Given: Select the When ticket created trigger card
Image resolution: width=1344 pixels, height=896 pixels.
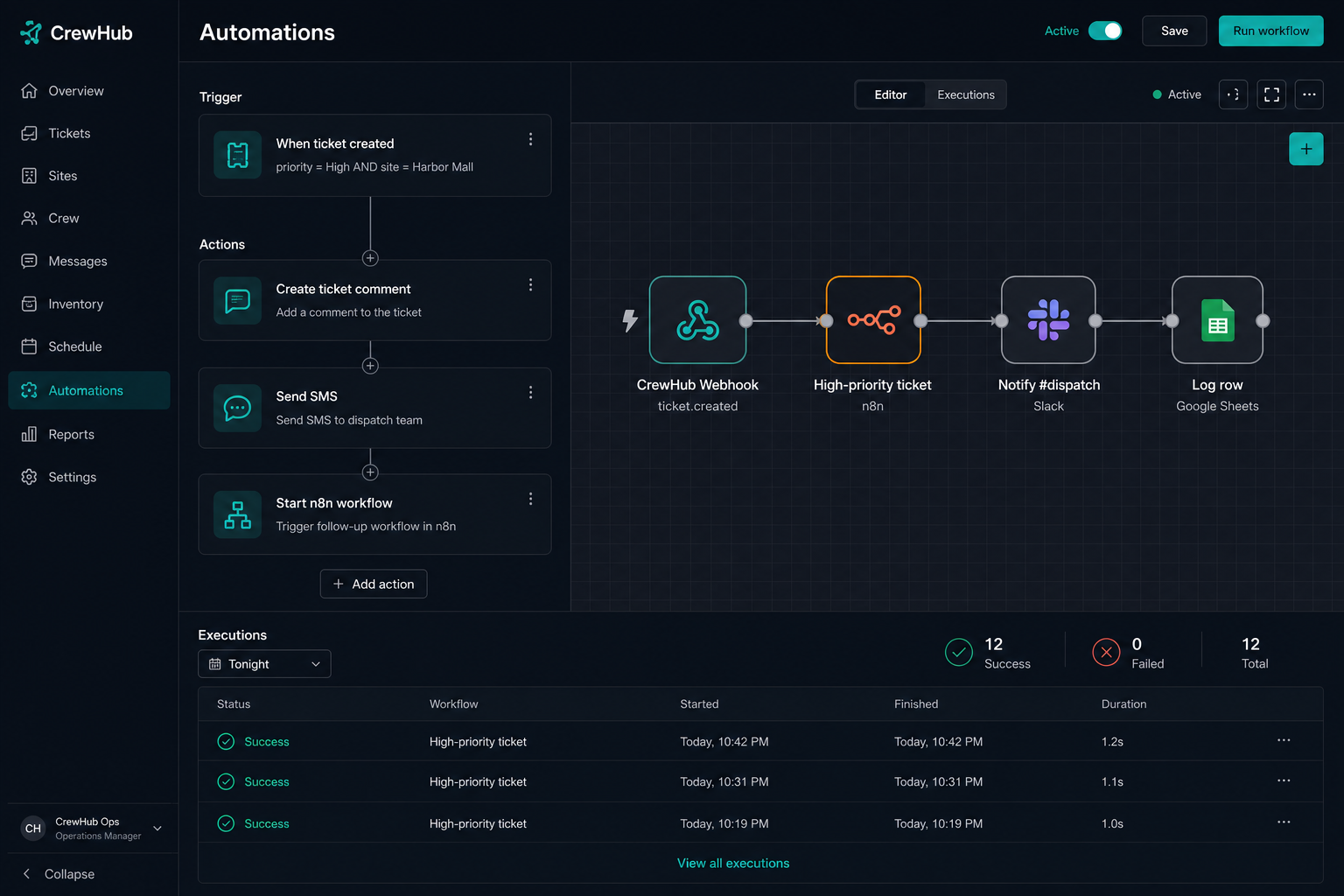Looking at the screenshot, I should [374, 155].
